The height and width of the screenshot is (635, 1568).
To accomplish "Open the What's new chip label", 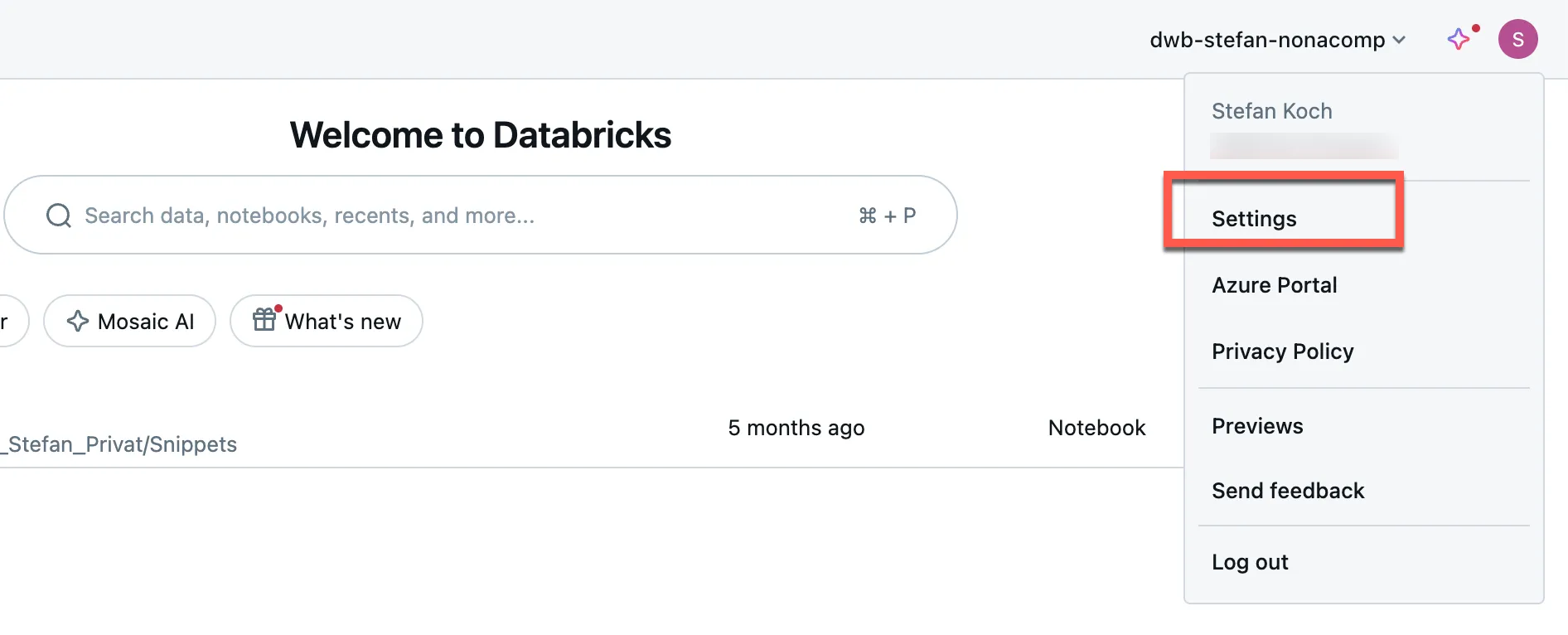I will [x=342, y=322].
